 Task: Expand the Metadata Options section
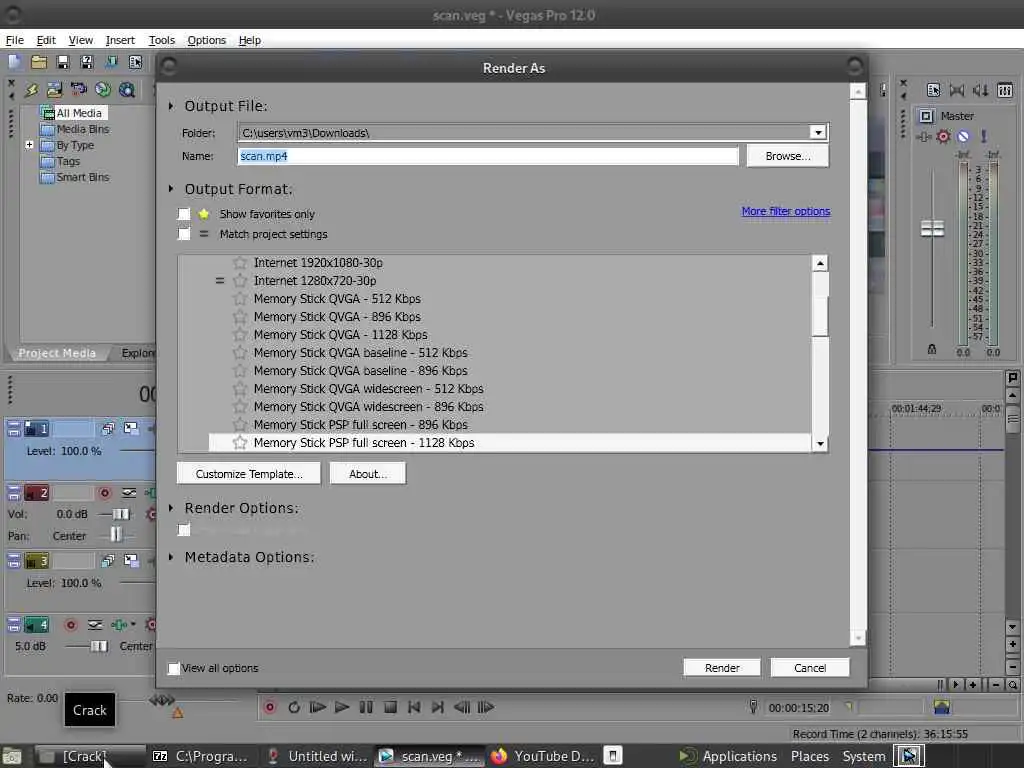tap(171, 557)
